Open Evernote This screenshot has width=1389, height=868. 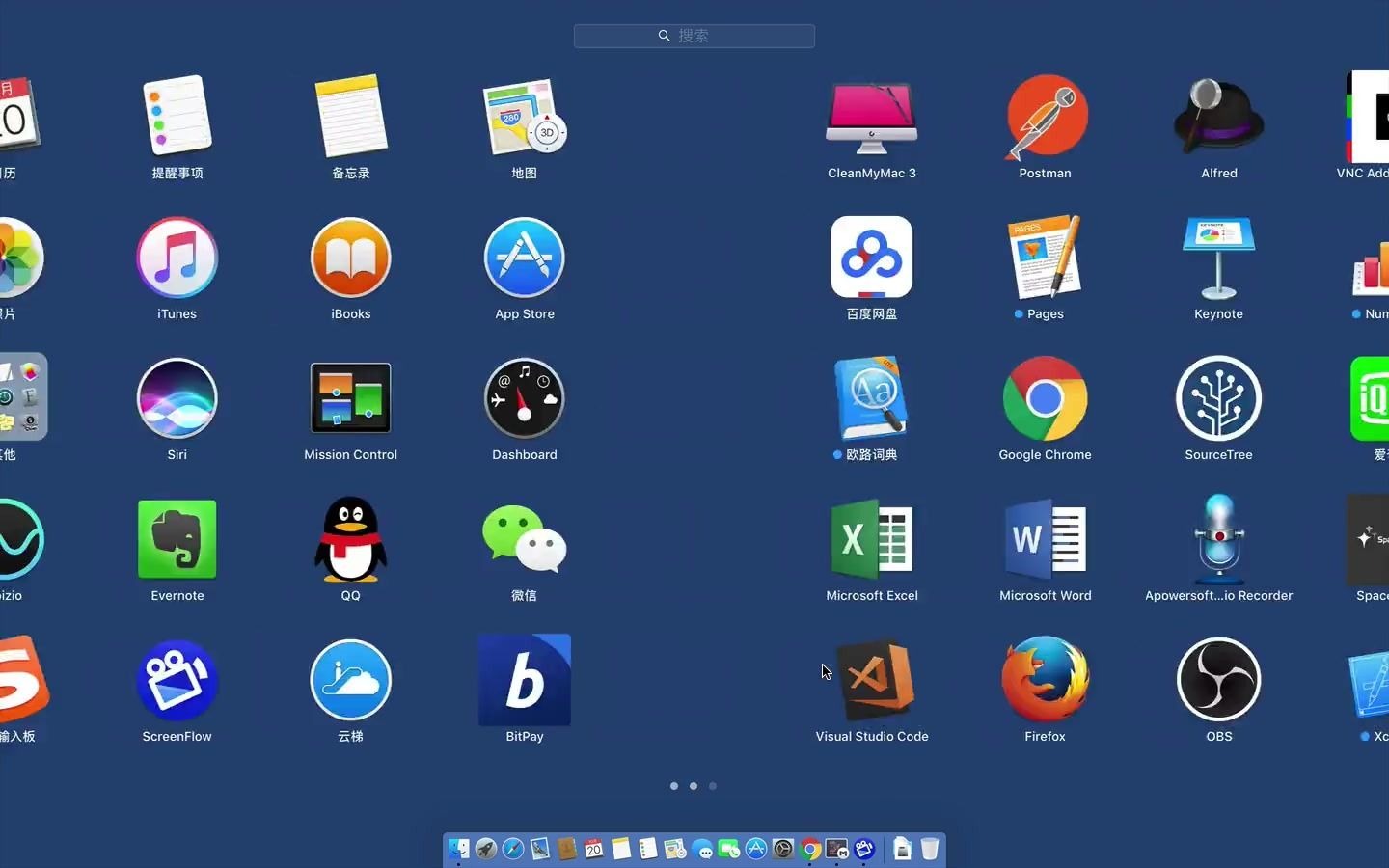177,538
